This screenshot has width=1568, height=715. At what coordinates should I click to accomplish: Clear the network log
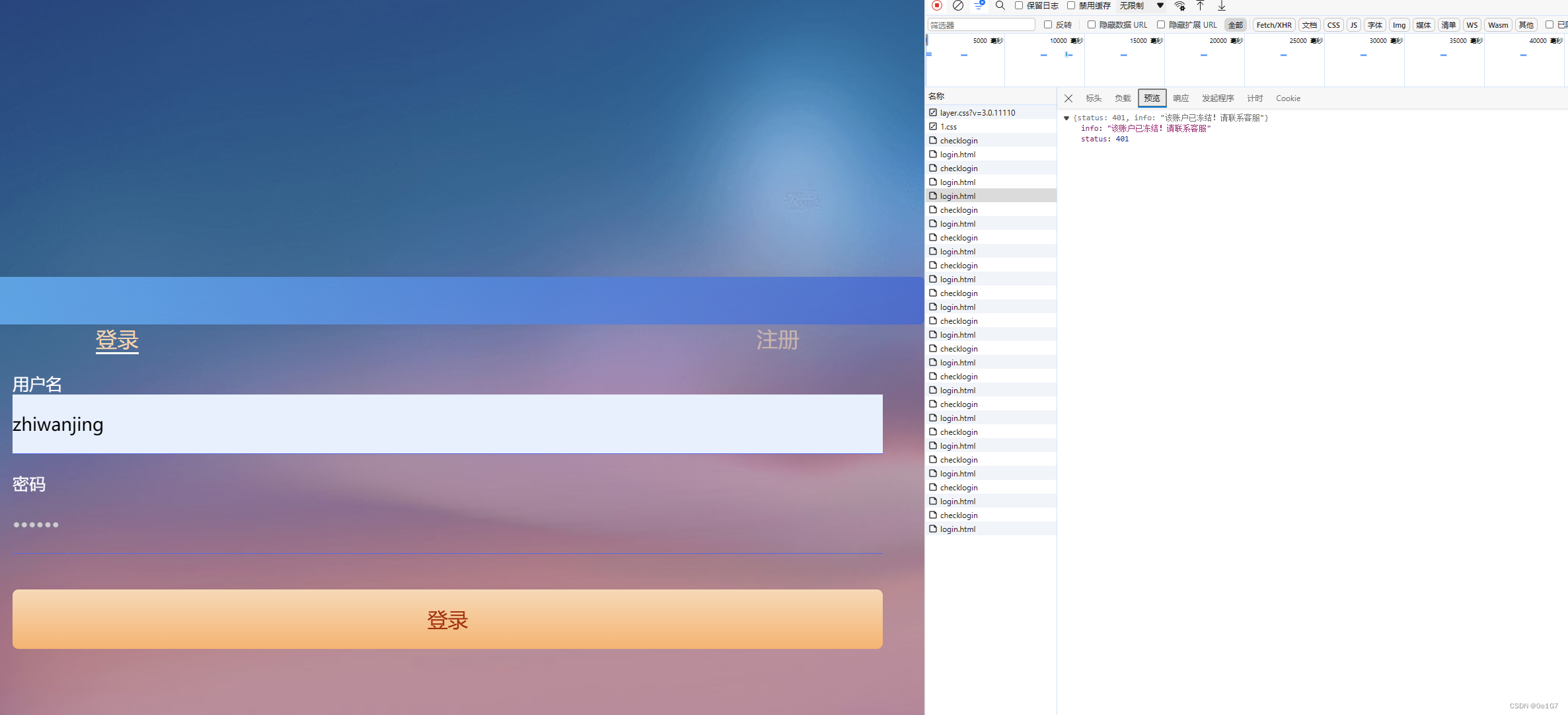(957, 5)
